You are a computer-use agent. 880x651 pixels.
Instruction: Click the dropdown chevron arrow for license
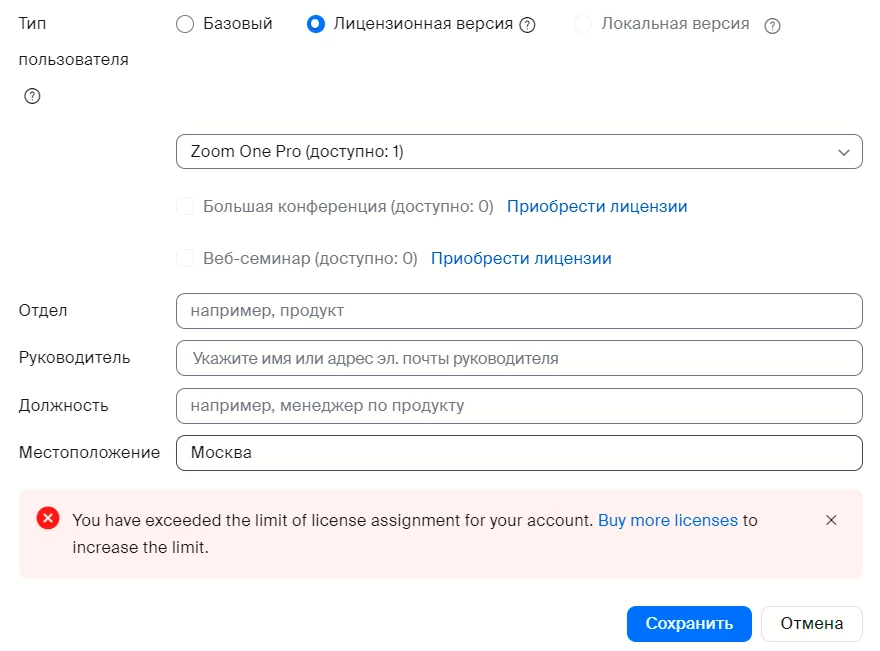pos(844,152)
